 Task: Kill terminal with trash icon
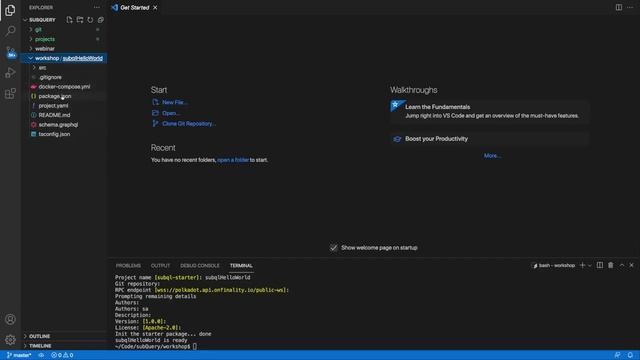click(x=611, y=265)
